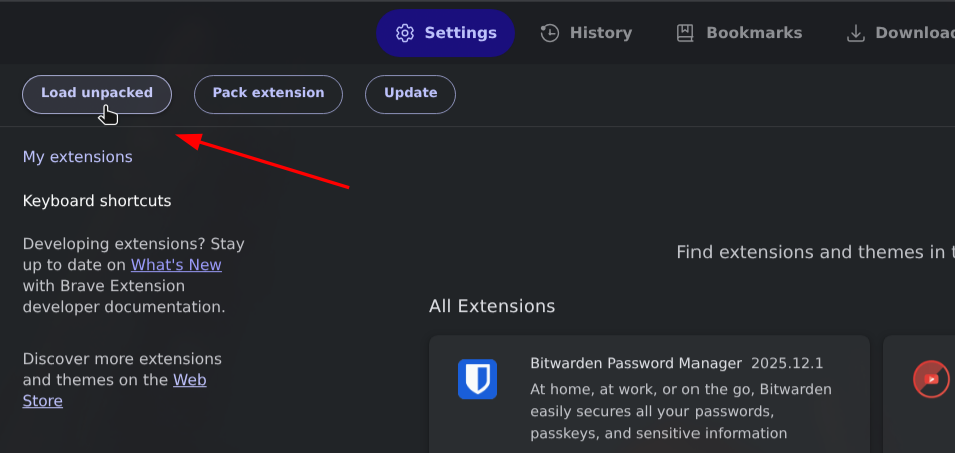Open the Web Store link
Viewport: 955px width, 453px height.
click(x=190, y=380)
